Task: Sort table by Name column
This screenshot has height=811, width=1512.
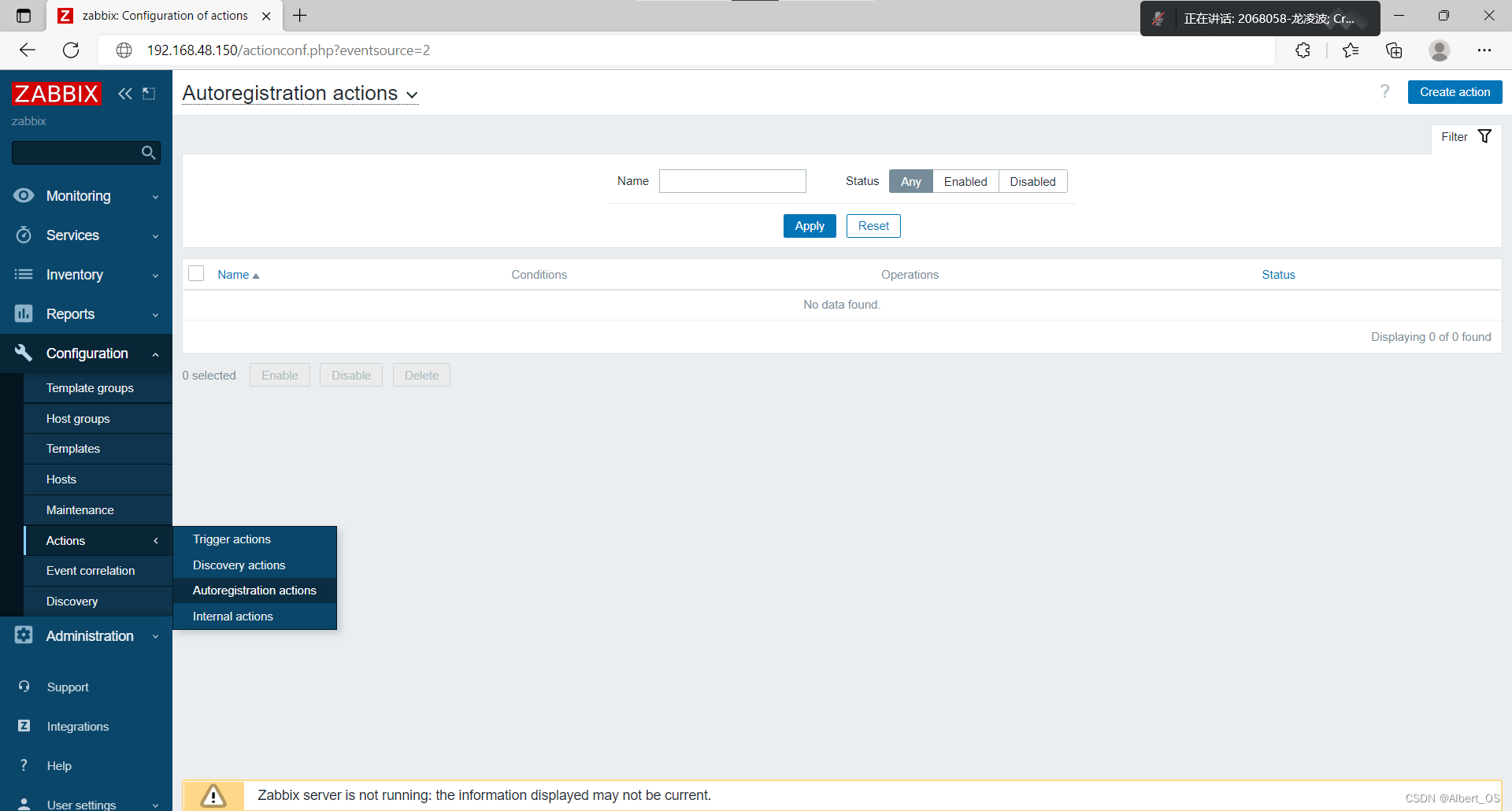Action: [x=238, y=275]
